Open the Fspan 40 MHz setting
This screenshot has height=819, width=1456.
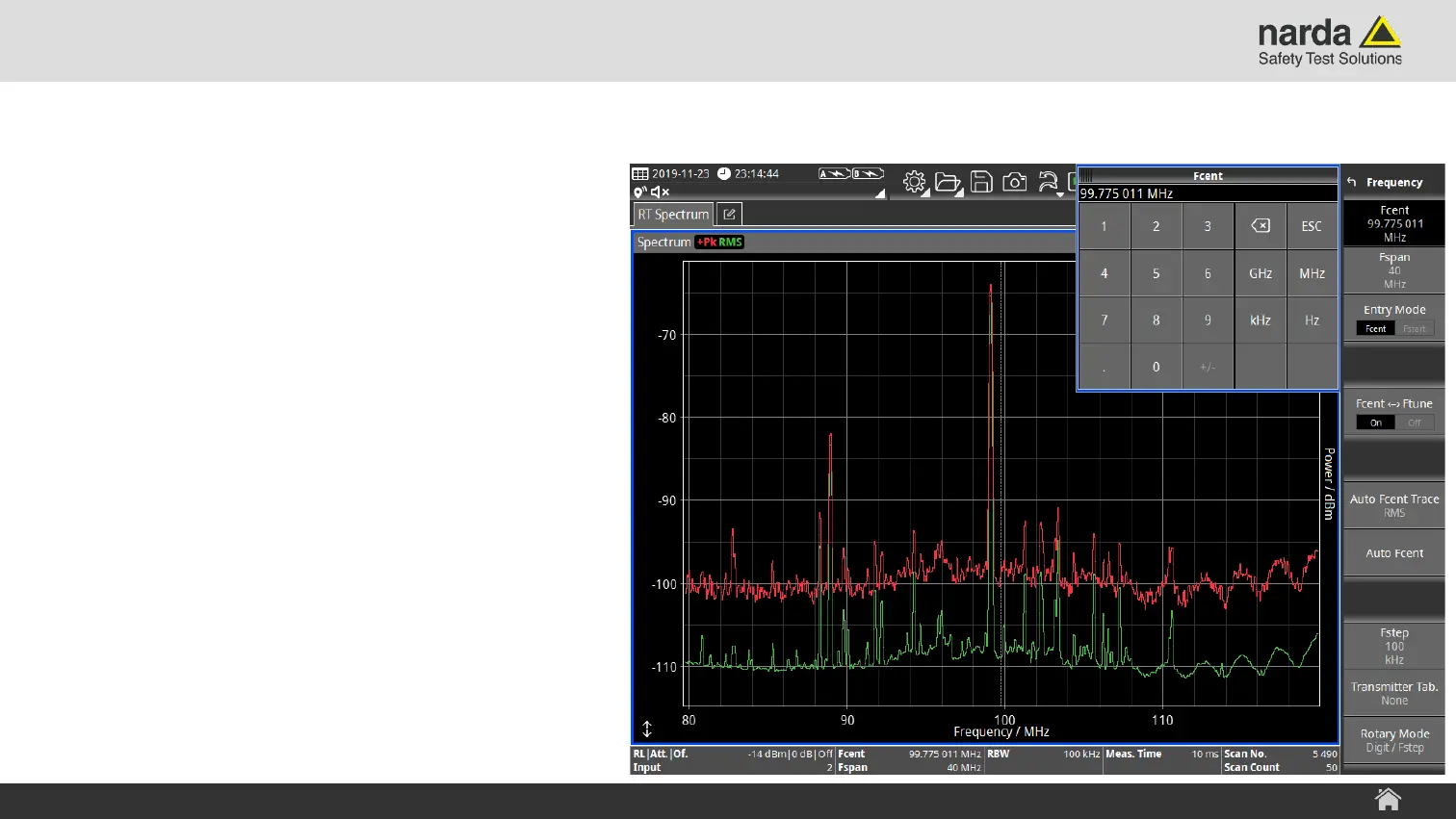(x=1394, y=270)
